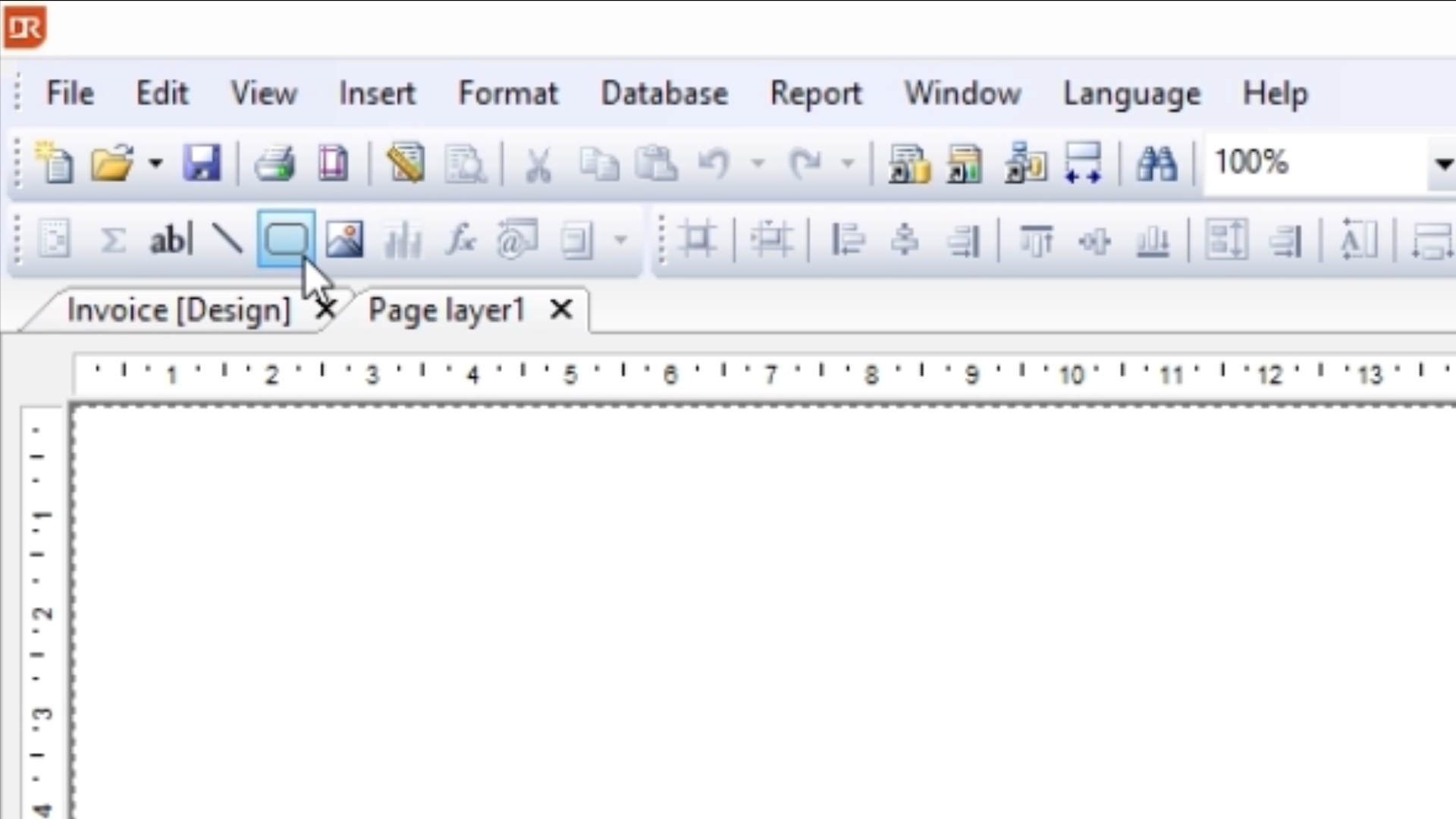Click the New report icon
The width and height of the screenshot is (1456, 819).
[55, 163]
